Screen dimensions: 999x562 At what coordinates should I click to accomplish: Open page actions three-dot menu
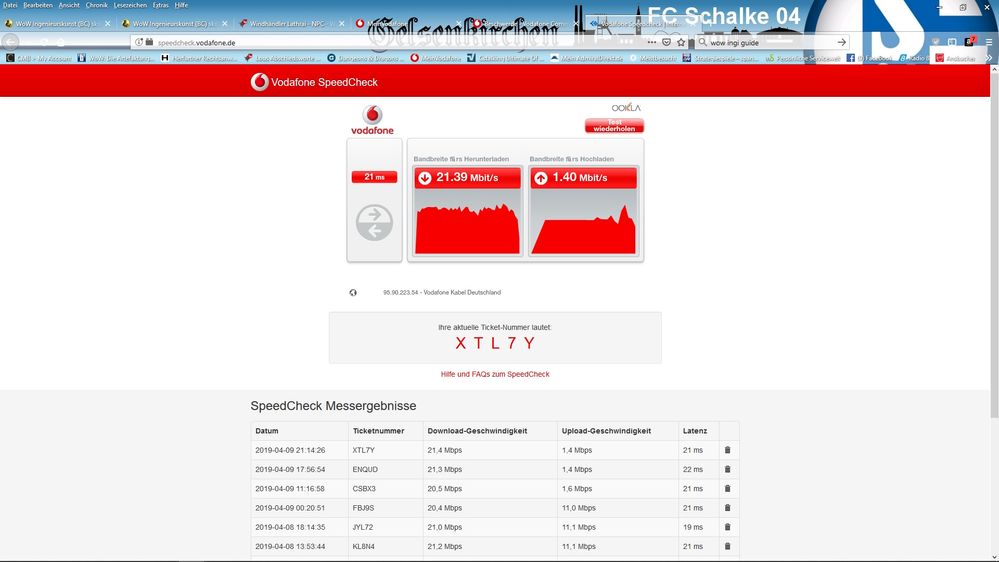652,42
